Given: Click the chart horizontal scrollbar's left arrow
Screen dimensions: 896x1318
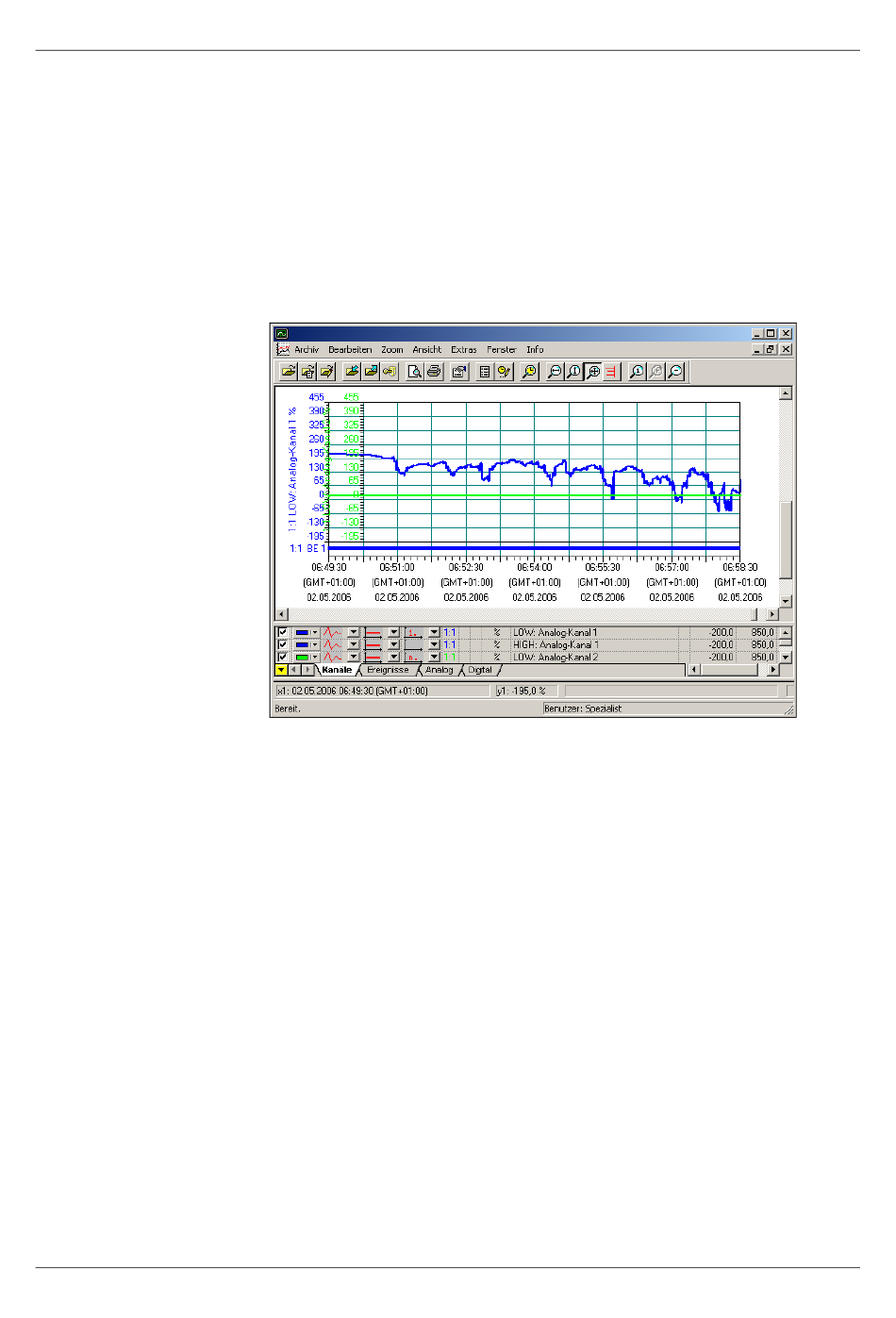Looking at the screenshot, I should [x=281, y=614].
